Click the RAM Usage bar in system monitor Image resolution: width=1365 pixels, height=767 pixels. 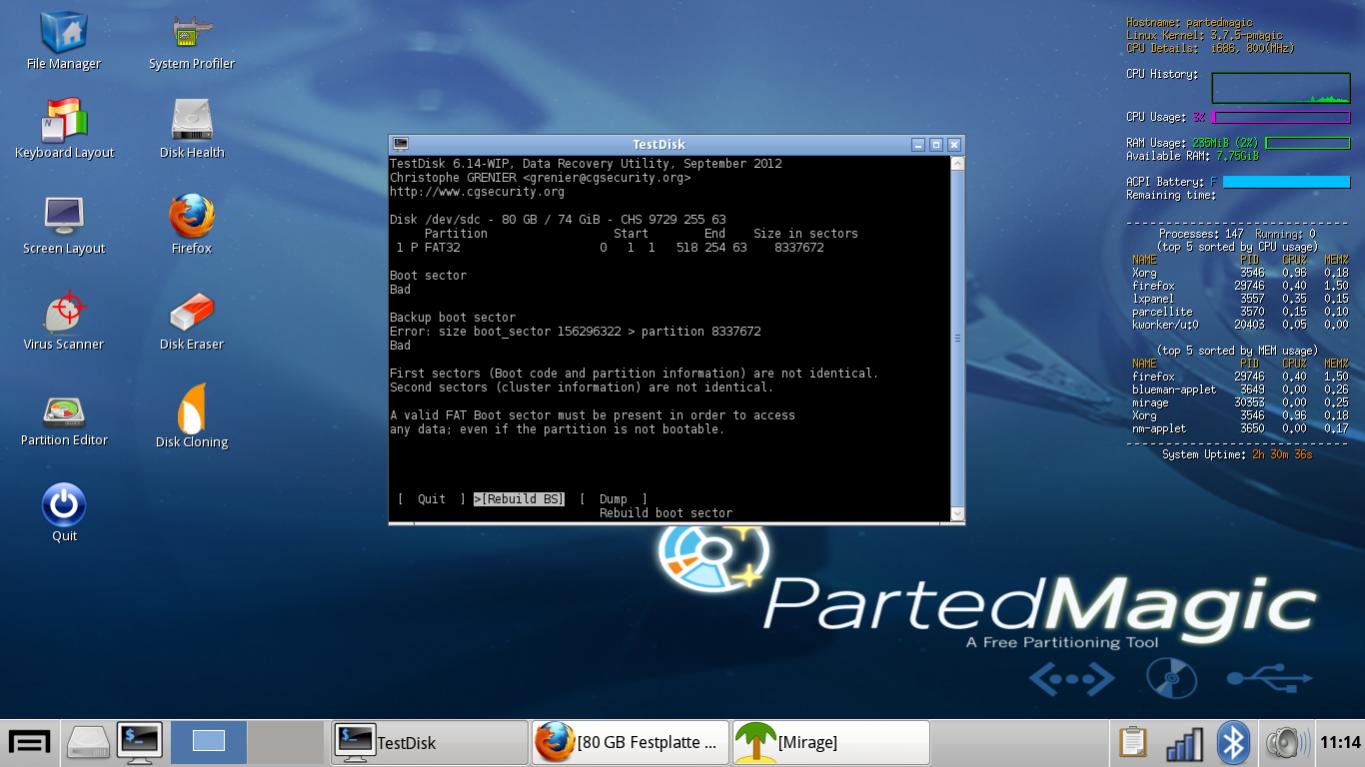click(x=1307, y=143)
